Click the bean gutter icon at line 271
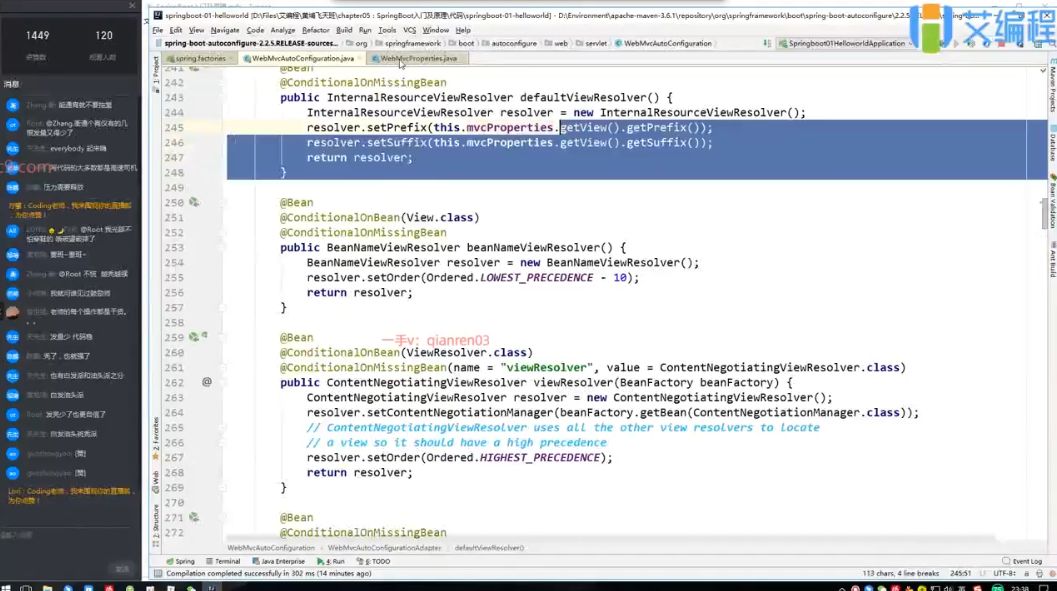This screenshot has width=1057, height=591. click(193, 517)
